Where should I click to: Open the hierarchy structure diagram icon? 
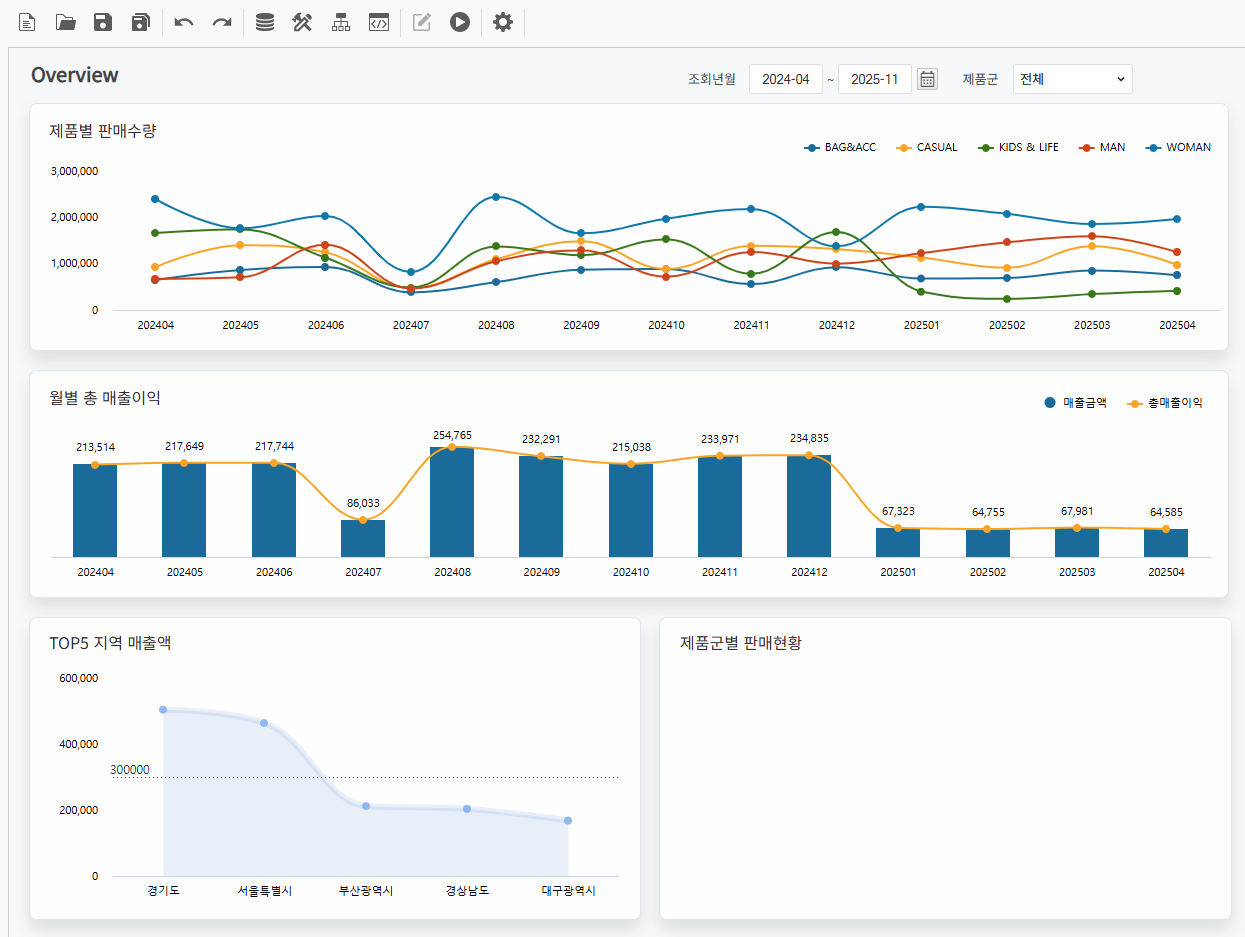point(341,22)
